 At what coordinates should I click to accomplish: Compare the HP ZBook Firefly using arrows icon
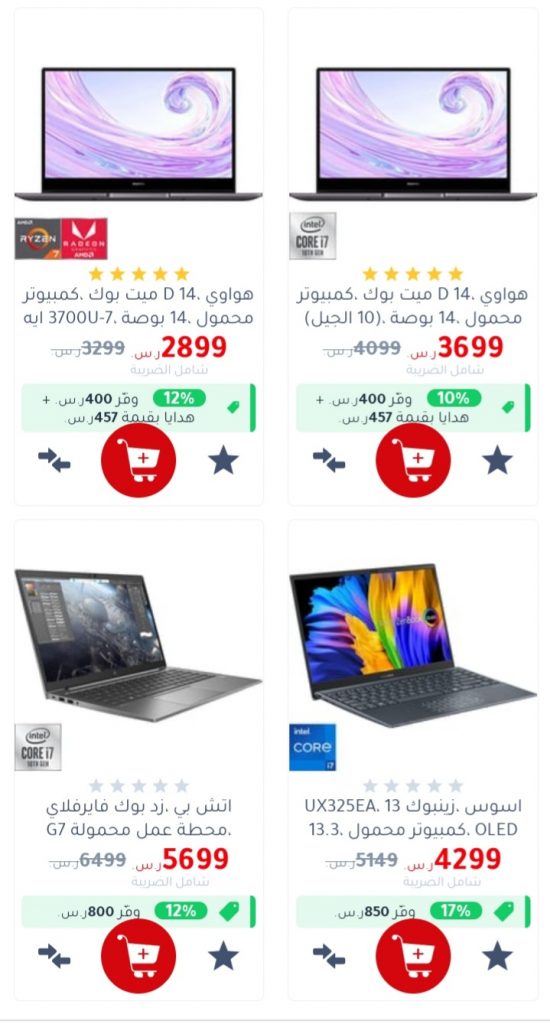pos(54,956)
